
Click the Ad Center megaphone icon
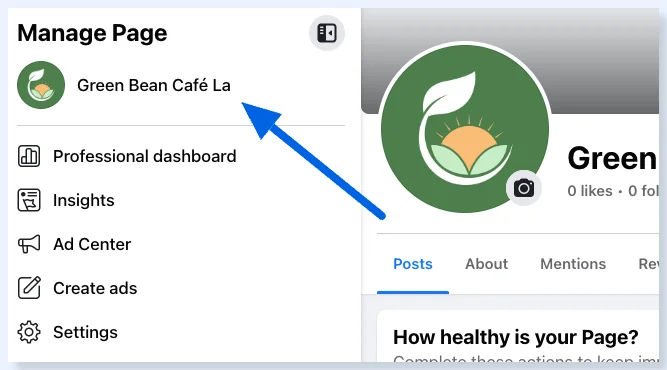coord(29,244)
